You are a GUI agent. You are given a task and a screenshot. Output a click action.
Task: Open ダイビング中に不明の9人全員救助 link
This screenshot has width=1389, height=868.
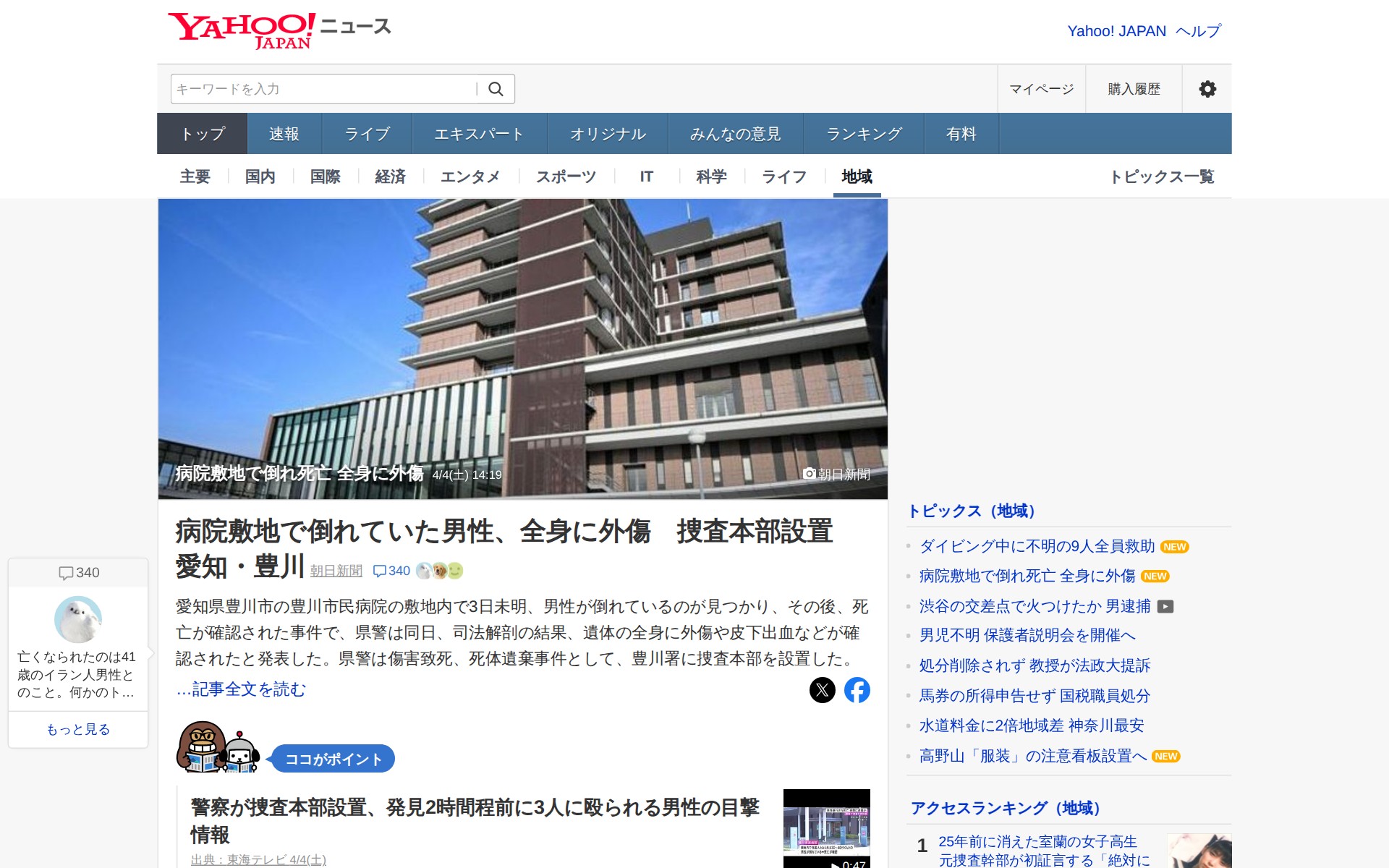(x=1037, y=546)
